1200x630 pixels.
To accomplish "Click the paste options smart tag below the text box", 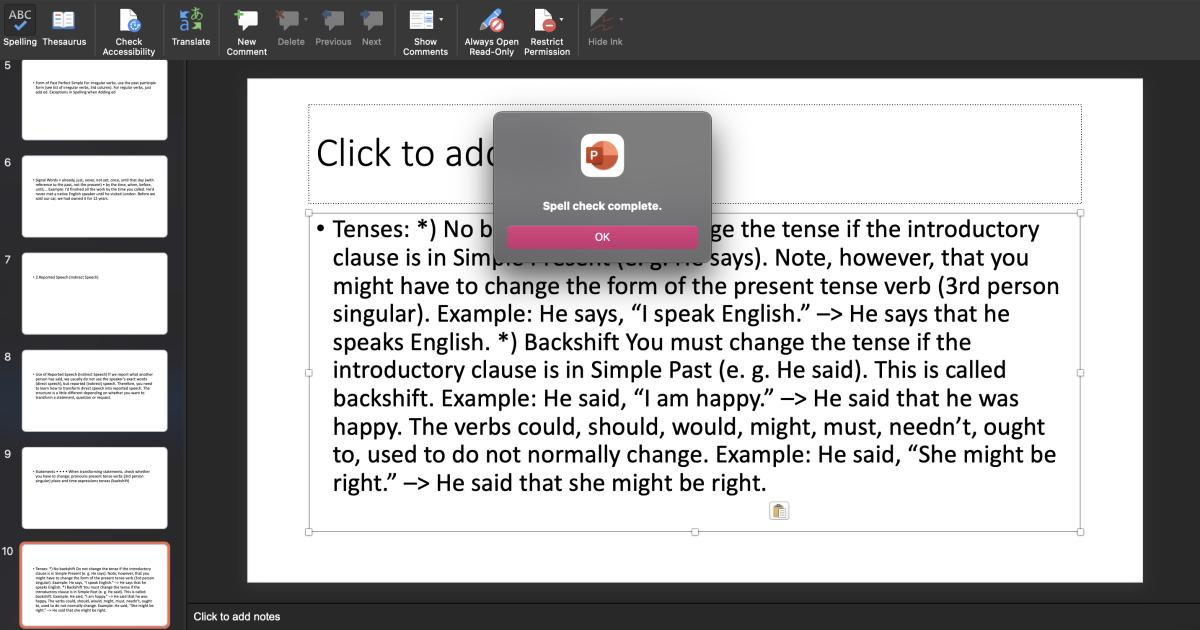I will [x=779, y=510].
